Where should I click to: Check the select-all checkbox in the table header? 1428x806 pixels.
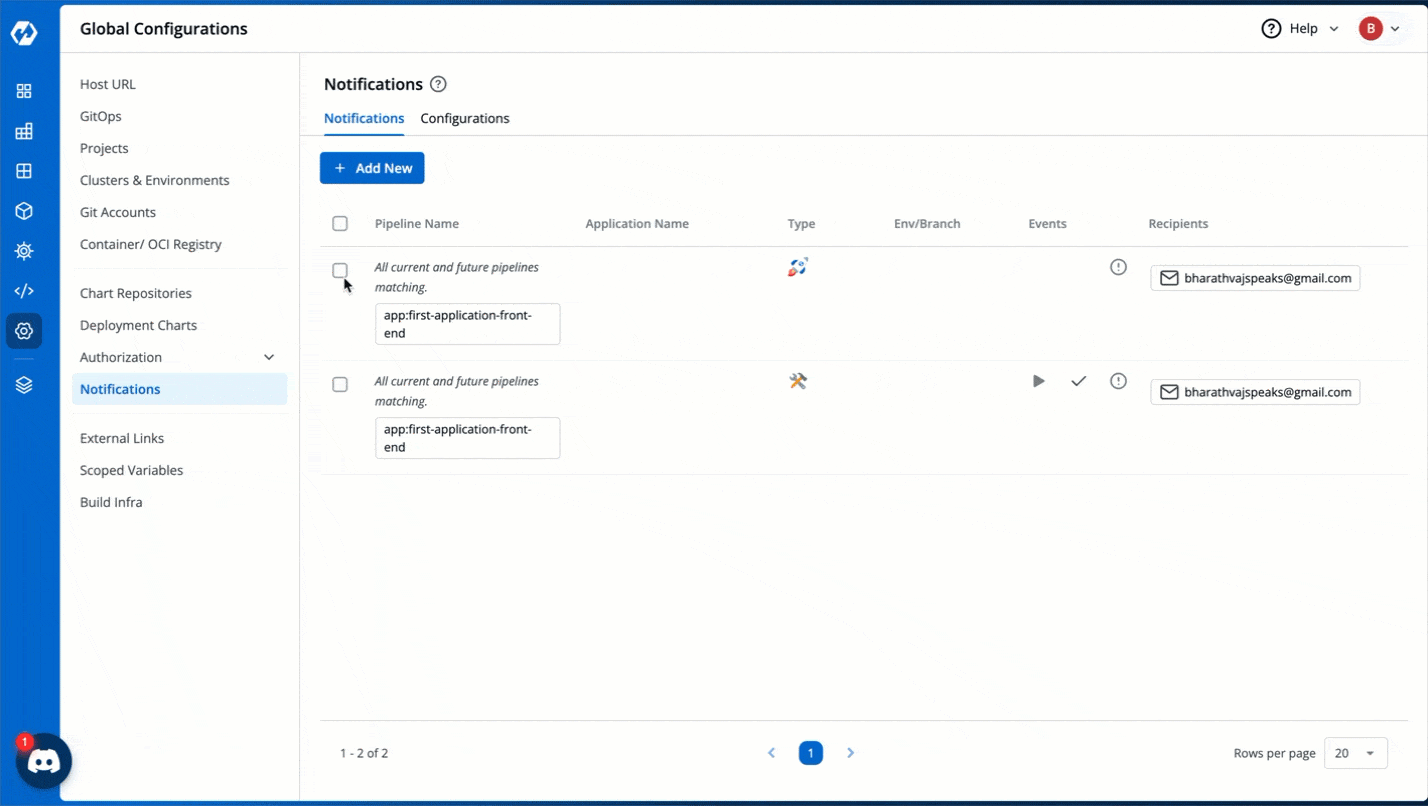[339, 223]
